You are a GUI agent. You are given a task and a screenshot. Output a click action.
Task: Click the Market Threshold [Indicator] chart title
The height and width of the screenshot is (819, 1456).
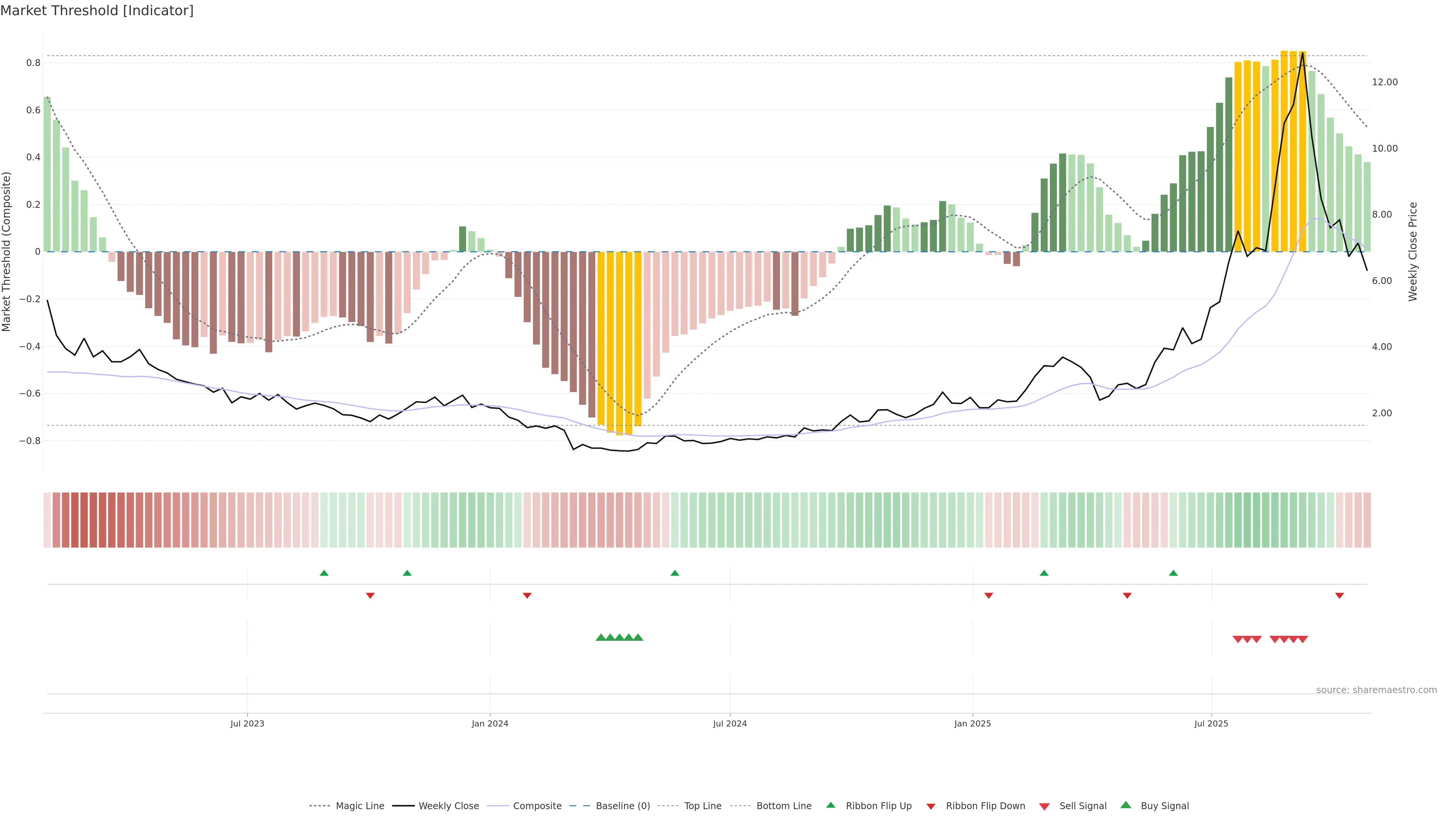pos(97,11)
